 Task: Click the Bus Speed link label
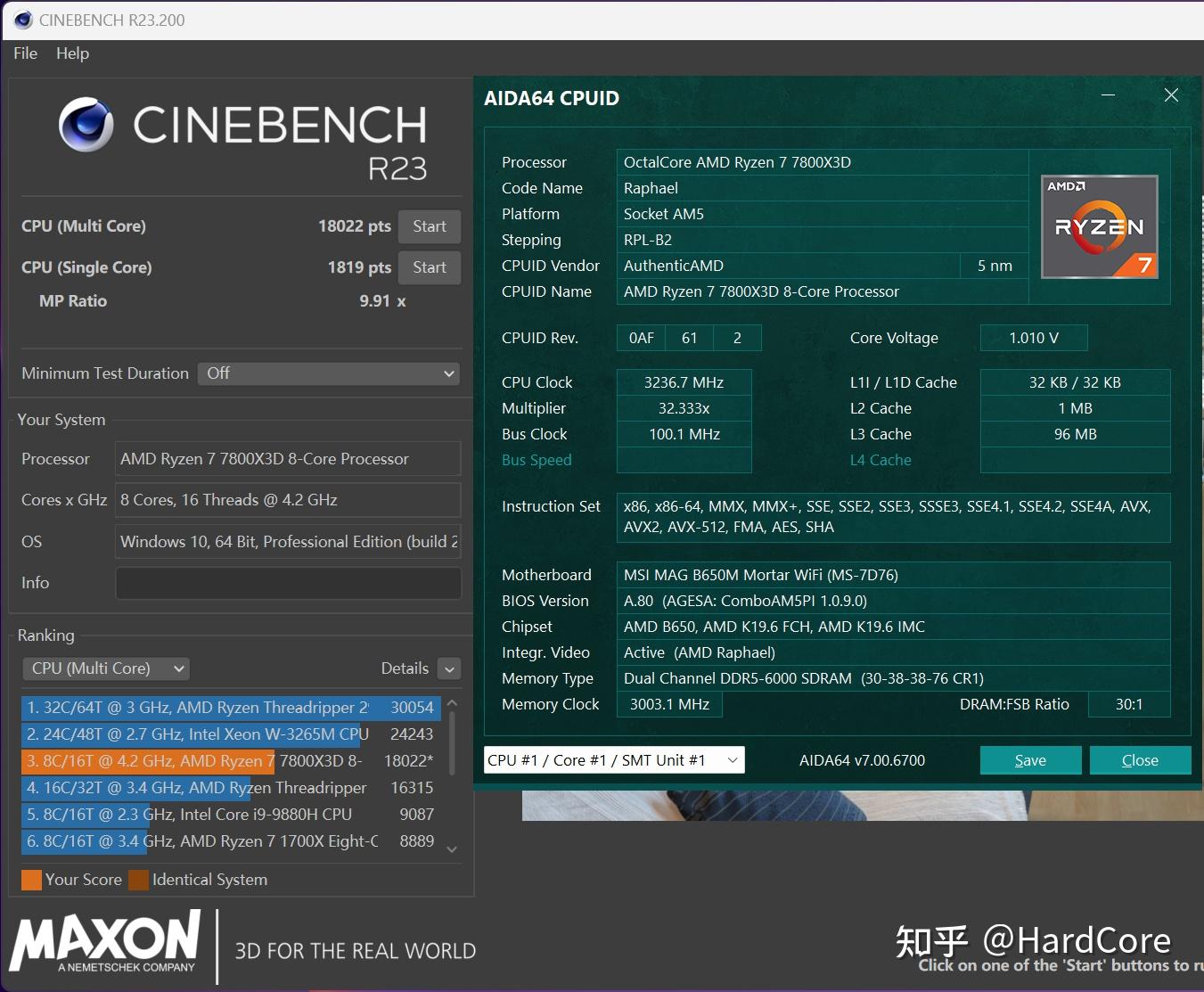(536, 460)
